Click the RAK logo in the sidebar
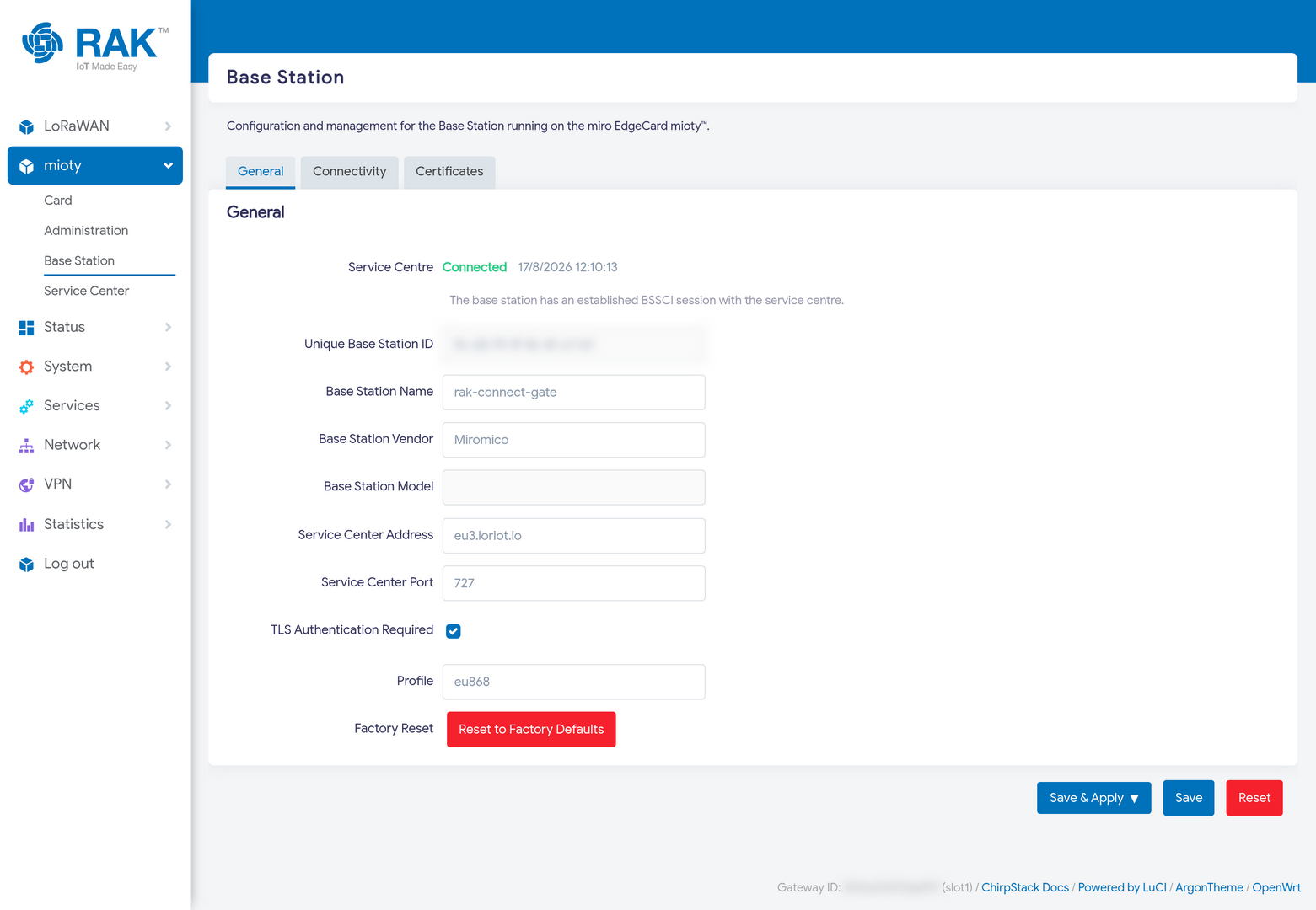The image size is (1316, 910). (x=95, y=45)
